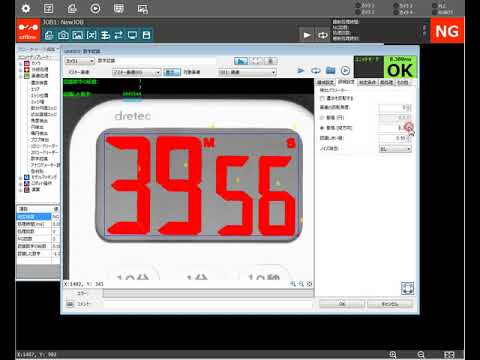This screenshot has height=360, width=480.
Task: Click the zoom out magnifier below image
Action: pos(301,284)
